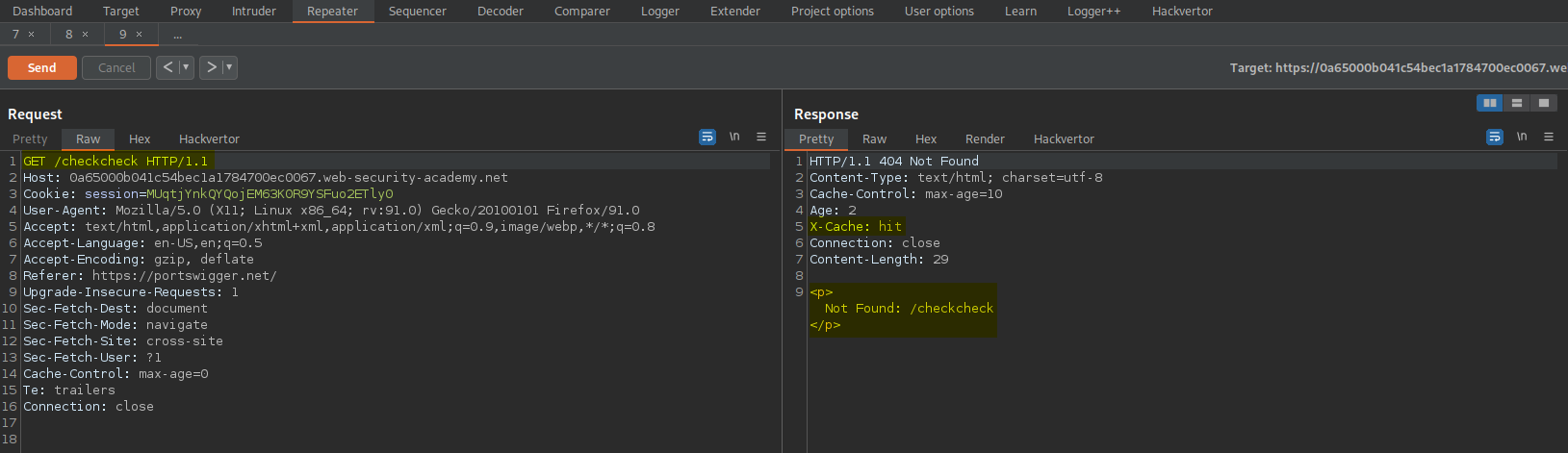
Task: Click the Referer header line
Action: [150, 275]
